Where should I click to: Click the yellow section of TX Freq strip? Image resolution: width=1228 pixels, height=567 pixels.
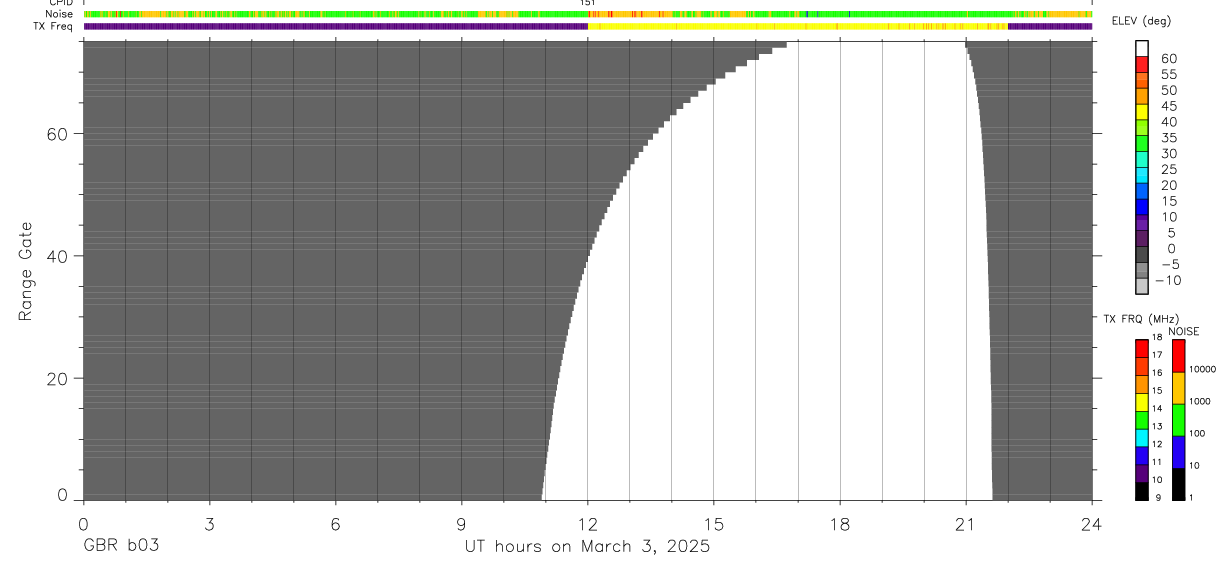pyautogui.click(x=797, y=26)
